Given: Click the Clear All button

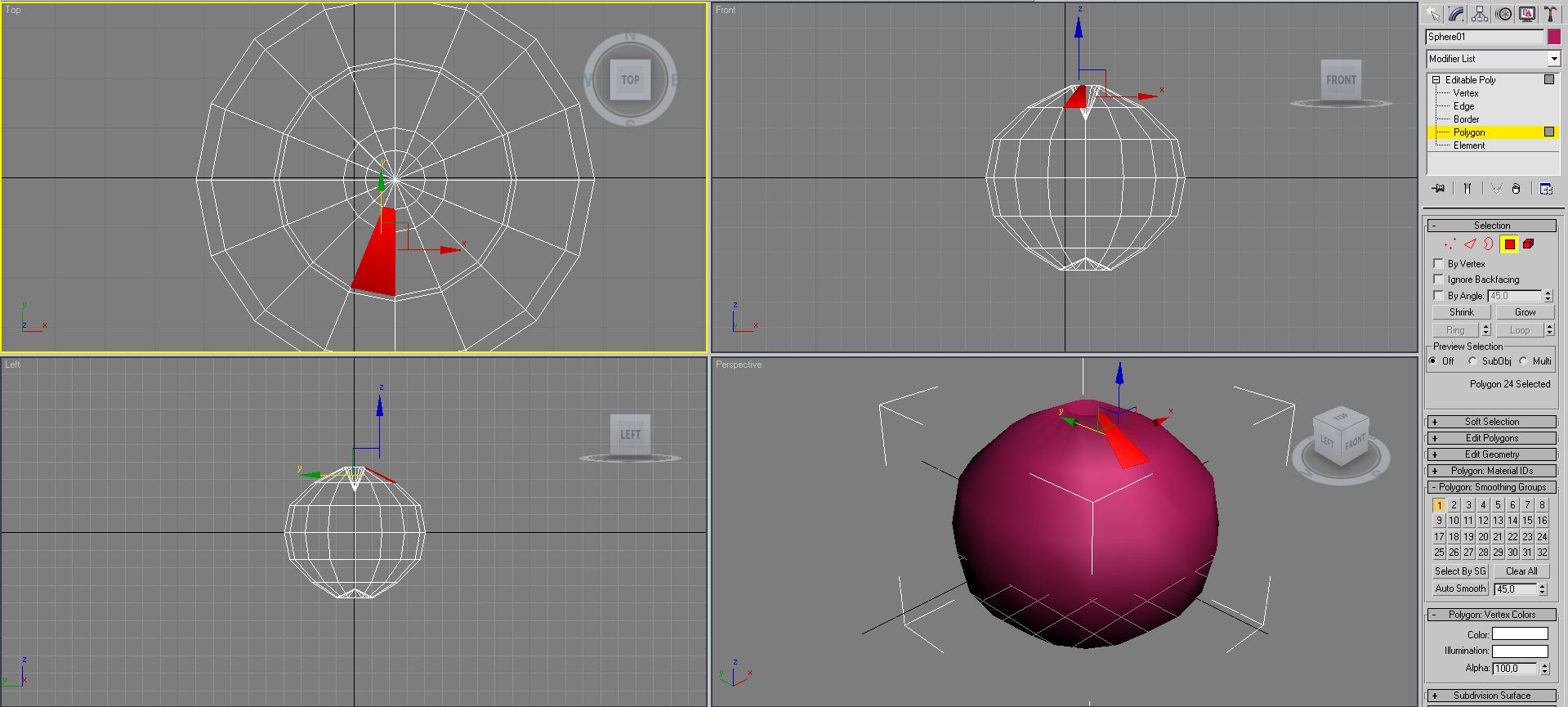Looking at the screenshot, I should (1521, 571).
